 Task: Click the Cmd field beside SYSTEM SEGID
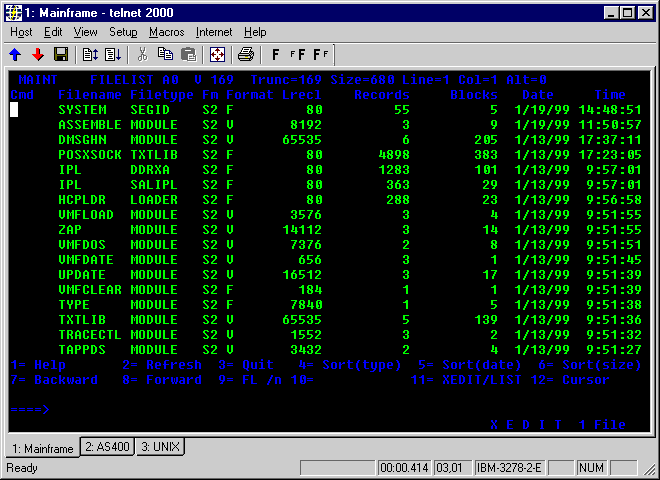tap(15, 110)
